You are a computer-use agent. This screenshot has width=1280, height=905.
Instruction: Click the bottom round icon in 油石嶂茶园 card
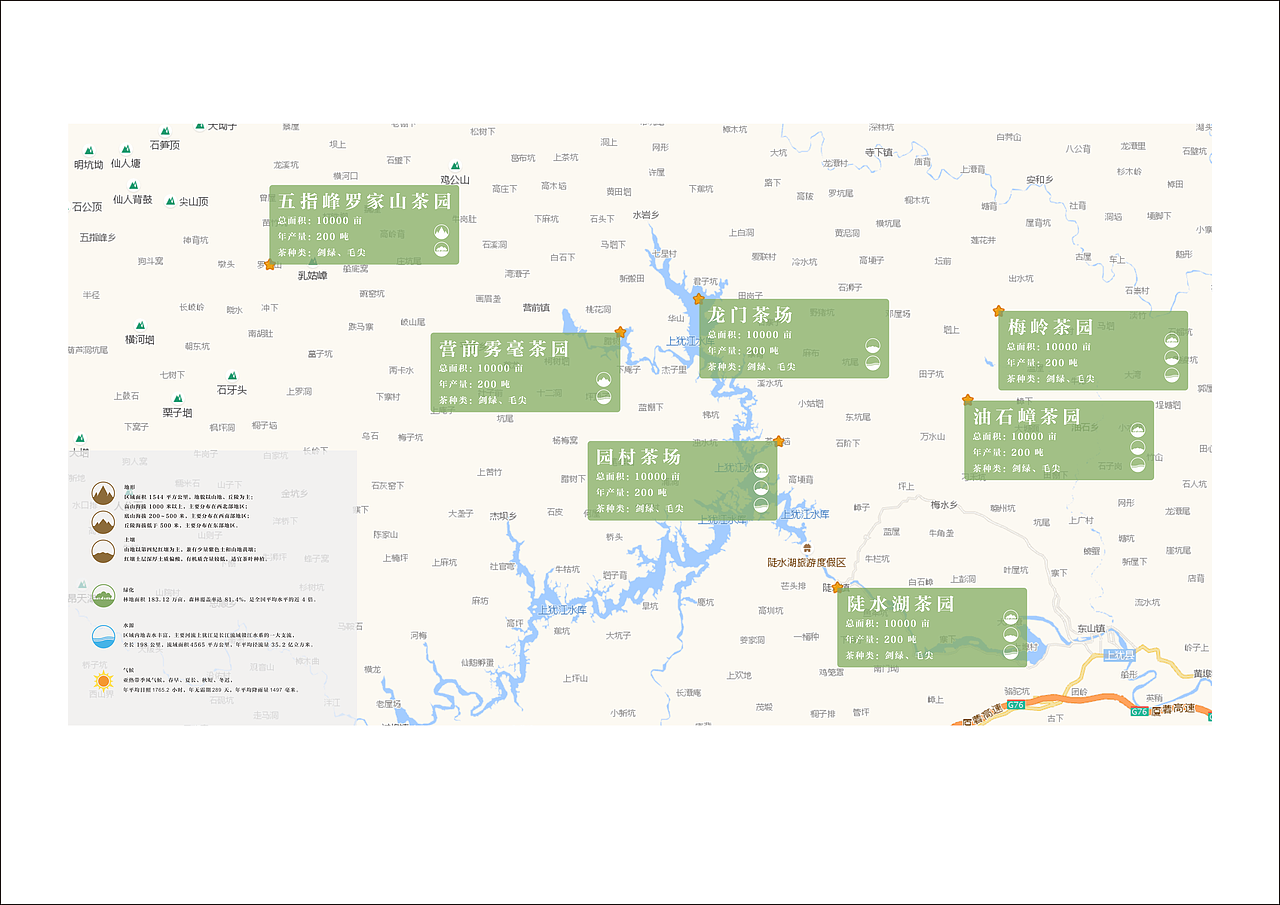pyautogui.click(x=1138, y=464)
